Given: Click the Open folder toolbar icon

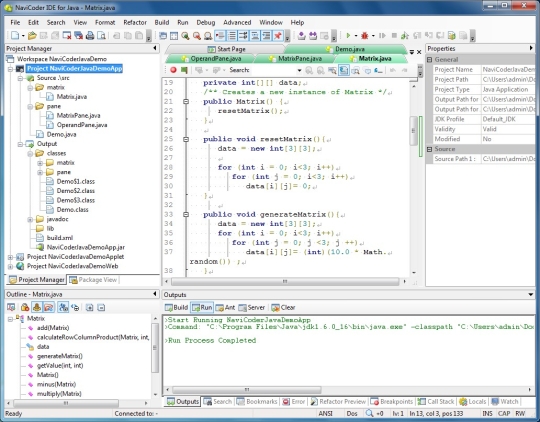Looking at the screenshot, I should (x=32, y=35).
